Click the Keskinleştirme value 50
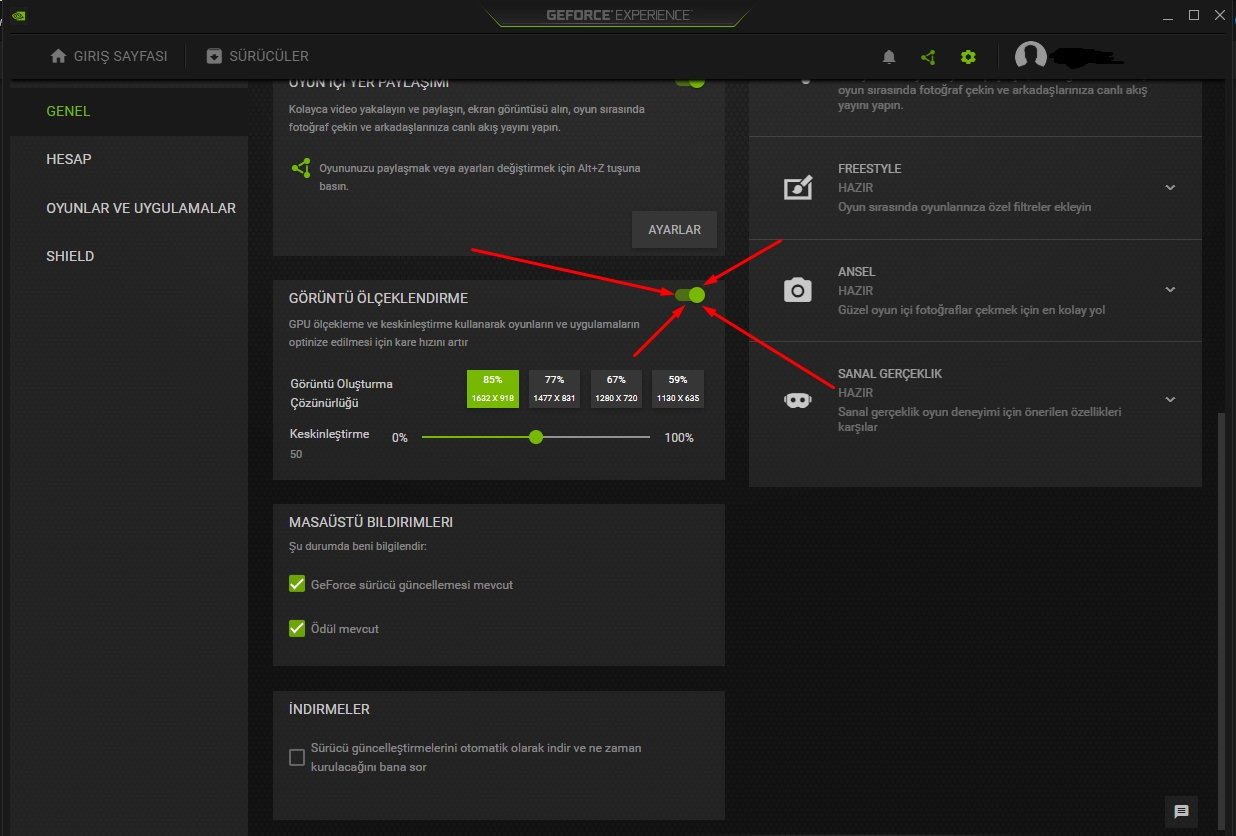 (296, 454)
